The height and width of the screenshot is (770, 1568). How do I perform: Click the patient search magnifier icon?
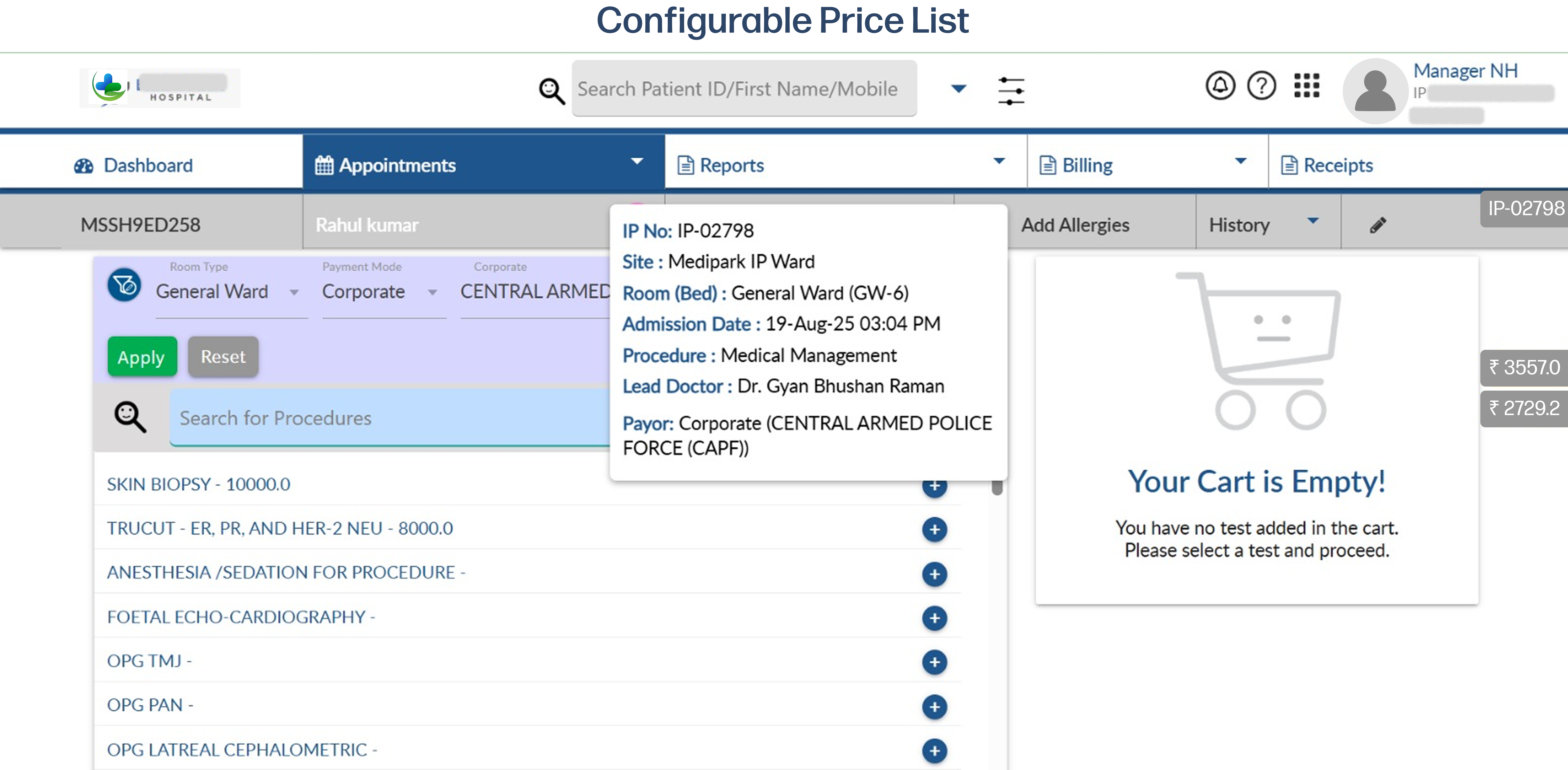(x=552, y=91)
